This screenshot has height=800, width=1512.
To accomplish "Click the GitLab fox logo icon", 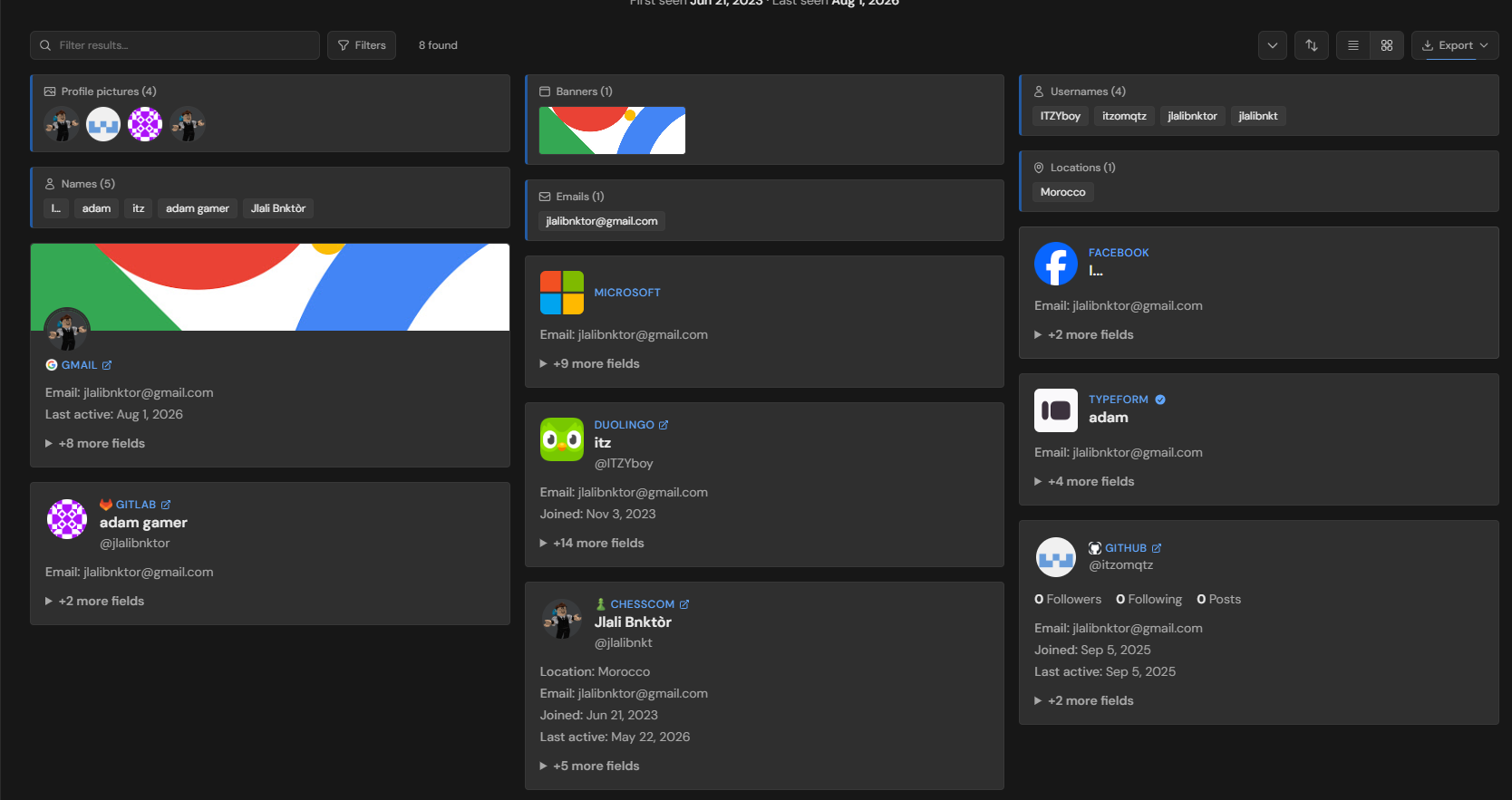I will 106,505.
